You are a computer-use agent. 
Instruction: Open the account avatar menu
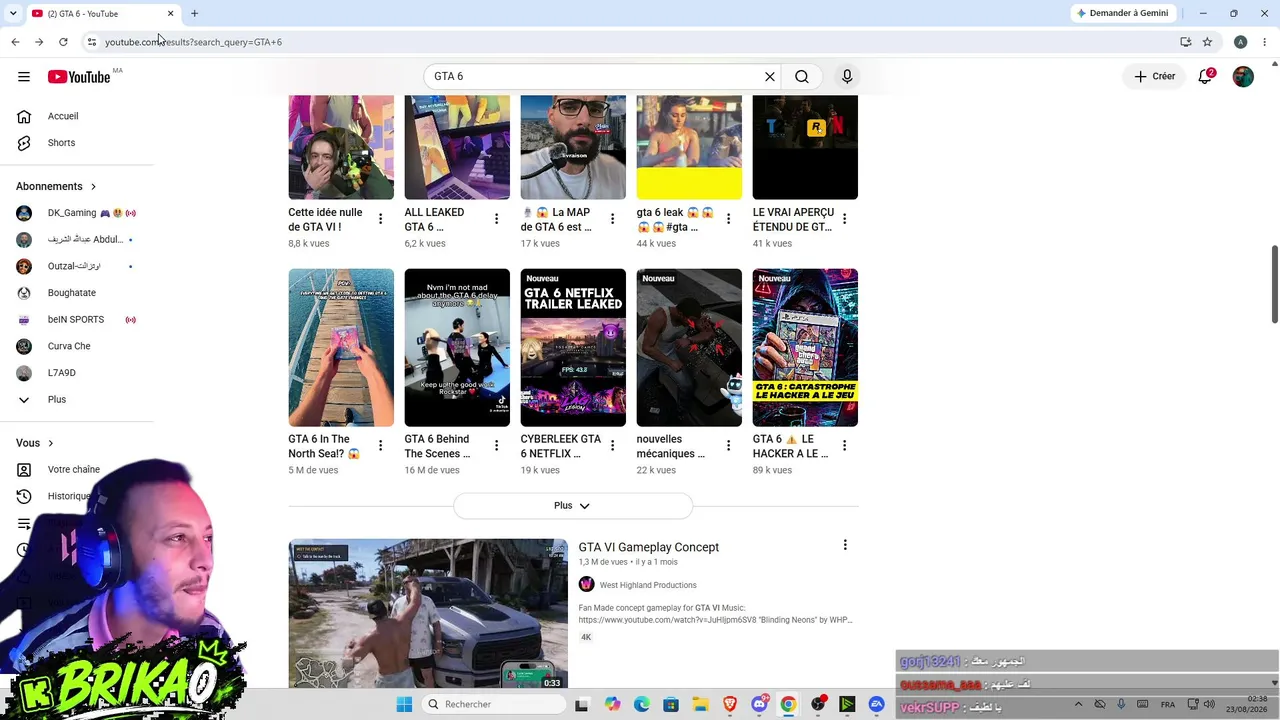(x=1243, y=77)
